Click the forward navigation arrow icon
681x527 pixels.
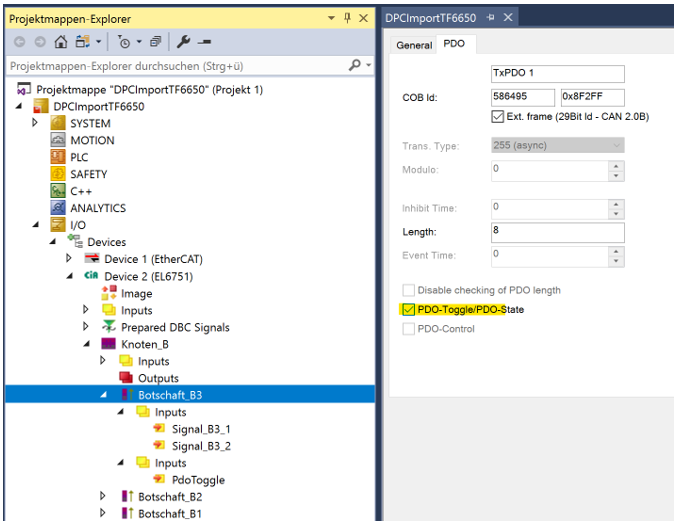tap(40, 42)
